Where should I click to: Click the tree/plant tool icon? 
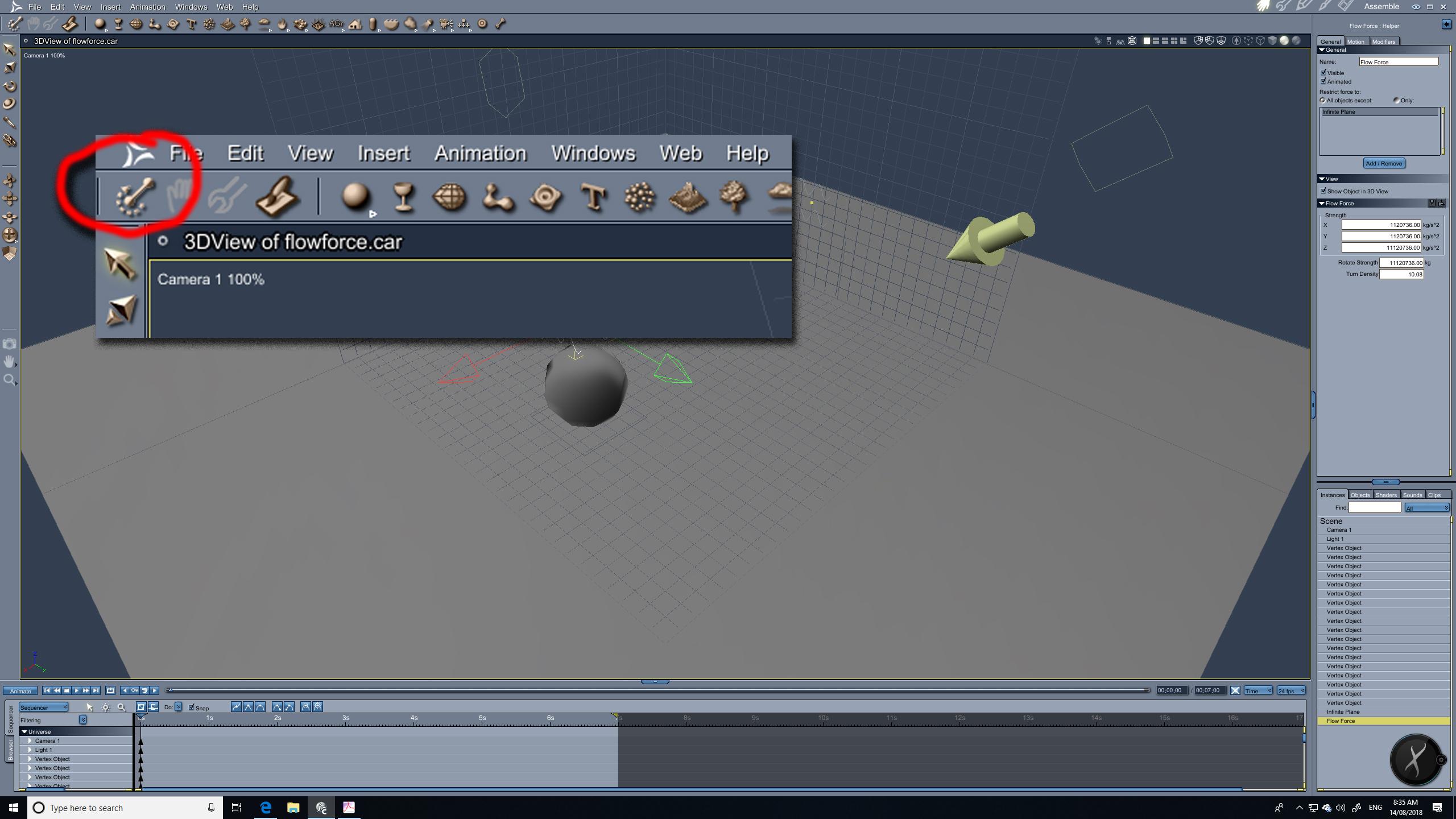coord(246,24)
